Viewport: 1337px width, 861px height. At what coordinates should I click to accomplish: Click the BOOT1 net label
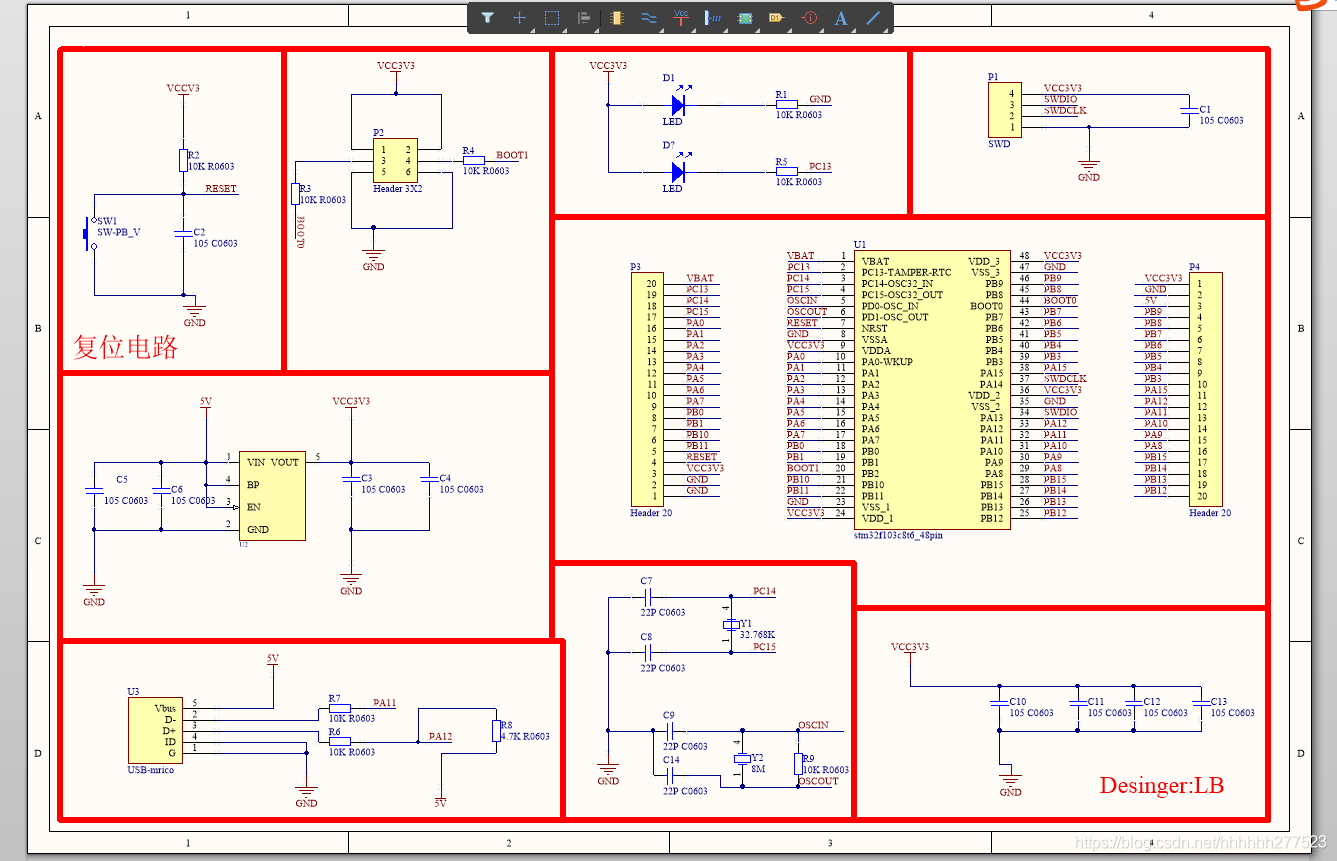(512, 155)
